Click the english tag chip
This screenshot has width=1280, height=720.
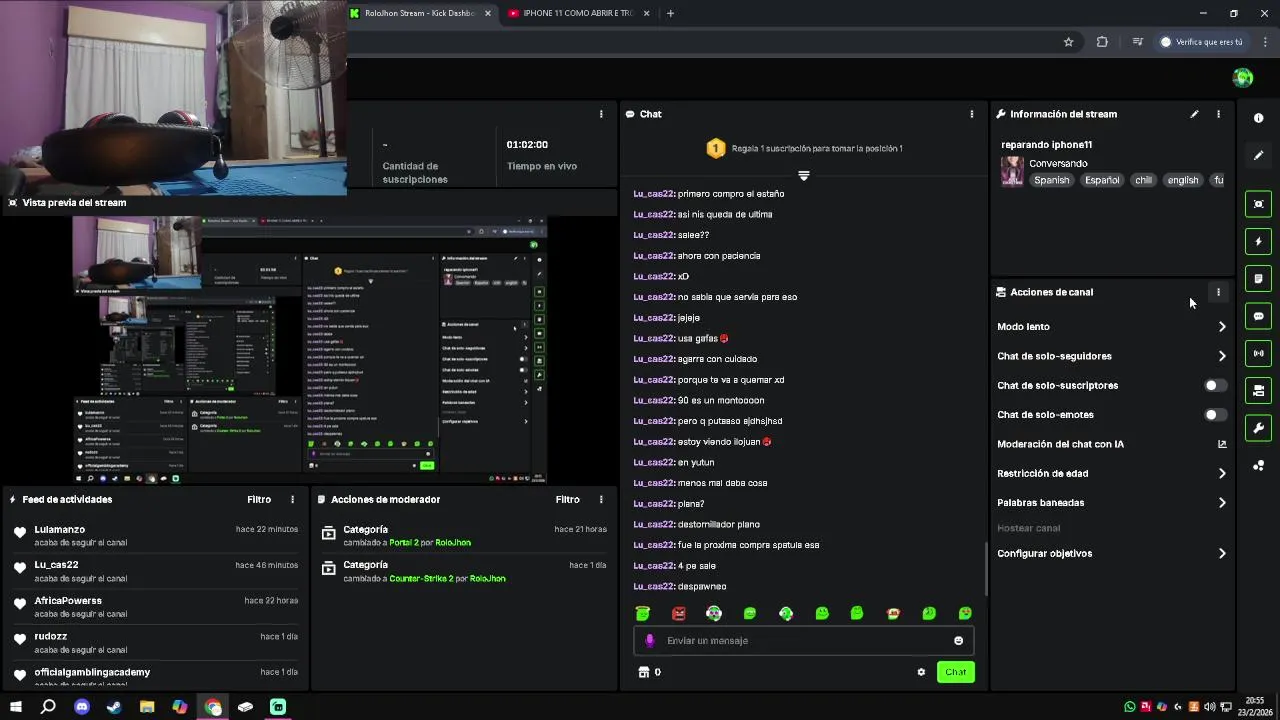(x=1182, y=180)
